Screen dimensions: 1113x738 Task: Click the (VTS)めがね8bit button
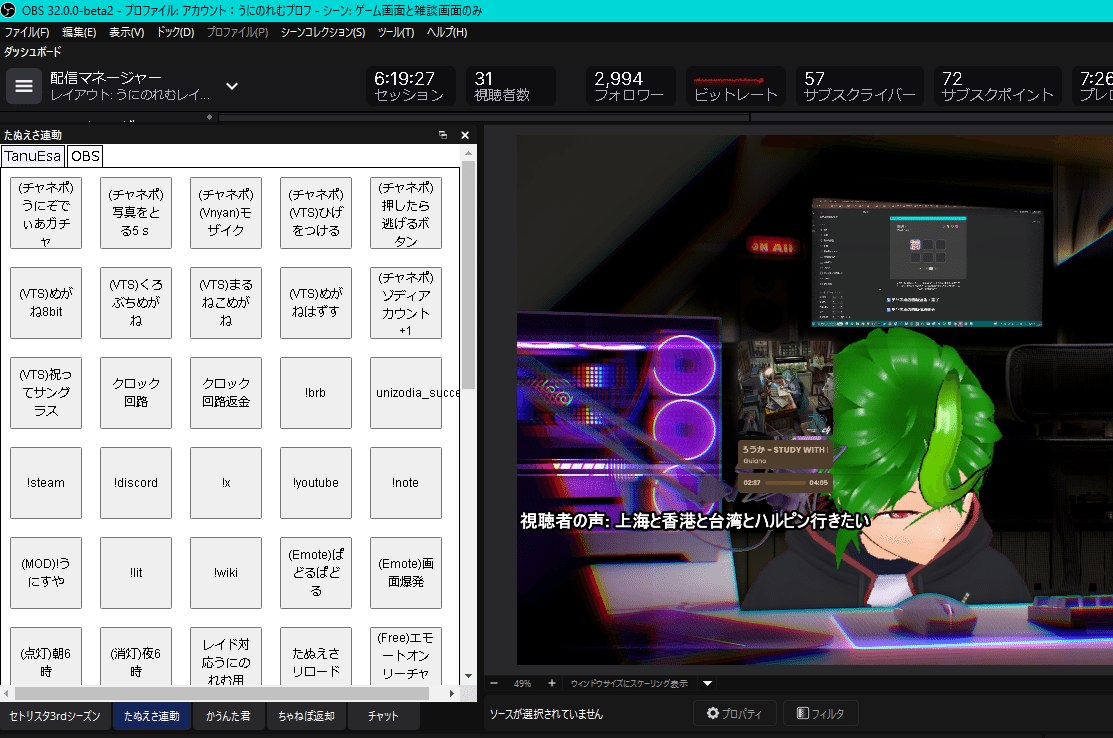tap(46, 303)
